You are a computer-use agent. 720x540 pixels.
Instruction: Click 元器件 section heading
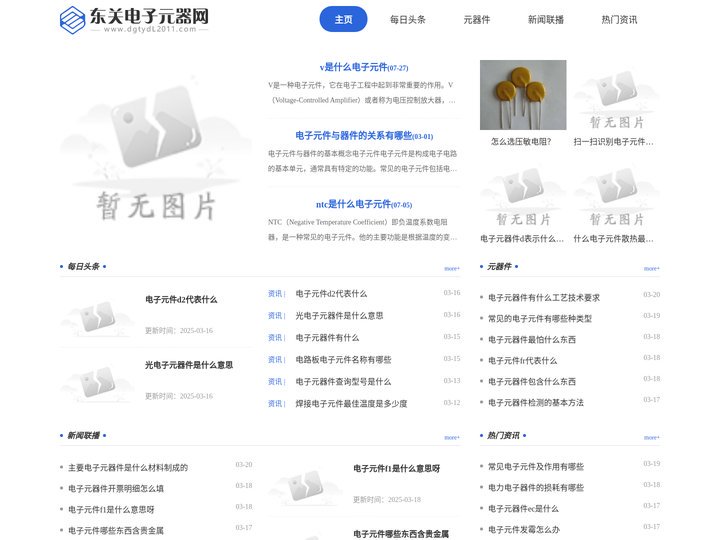point(499,266)
